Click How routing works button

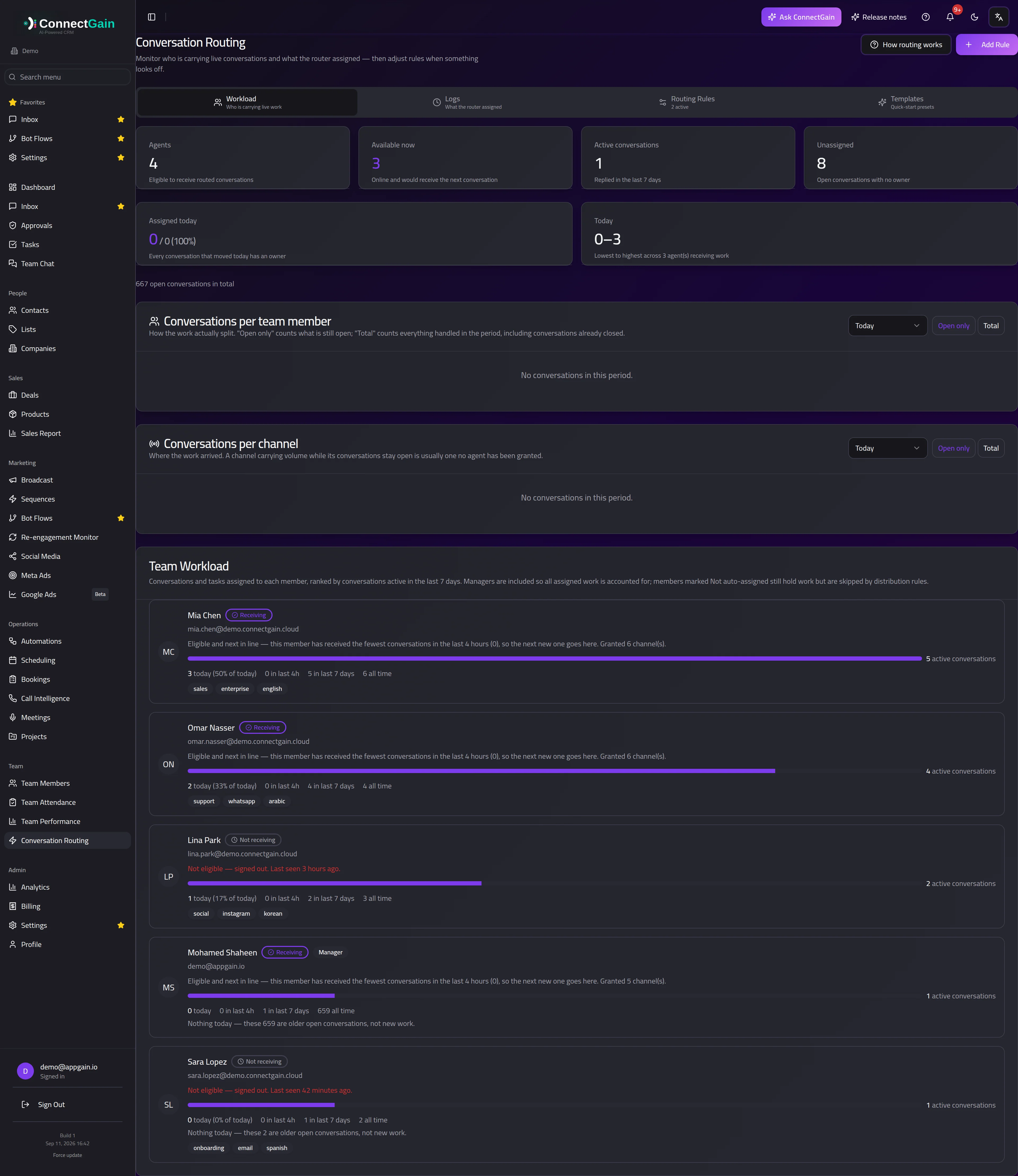click(906, 45)
